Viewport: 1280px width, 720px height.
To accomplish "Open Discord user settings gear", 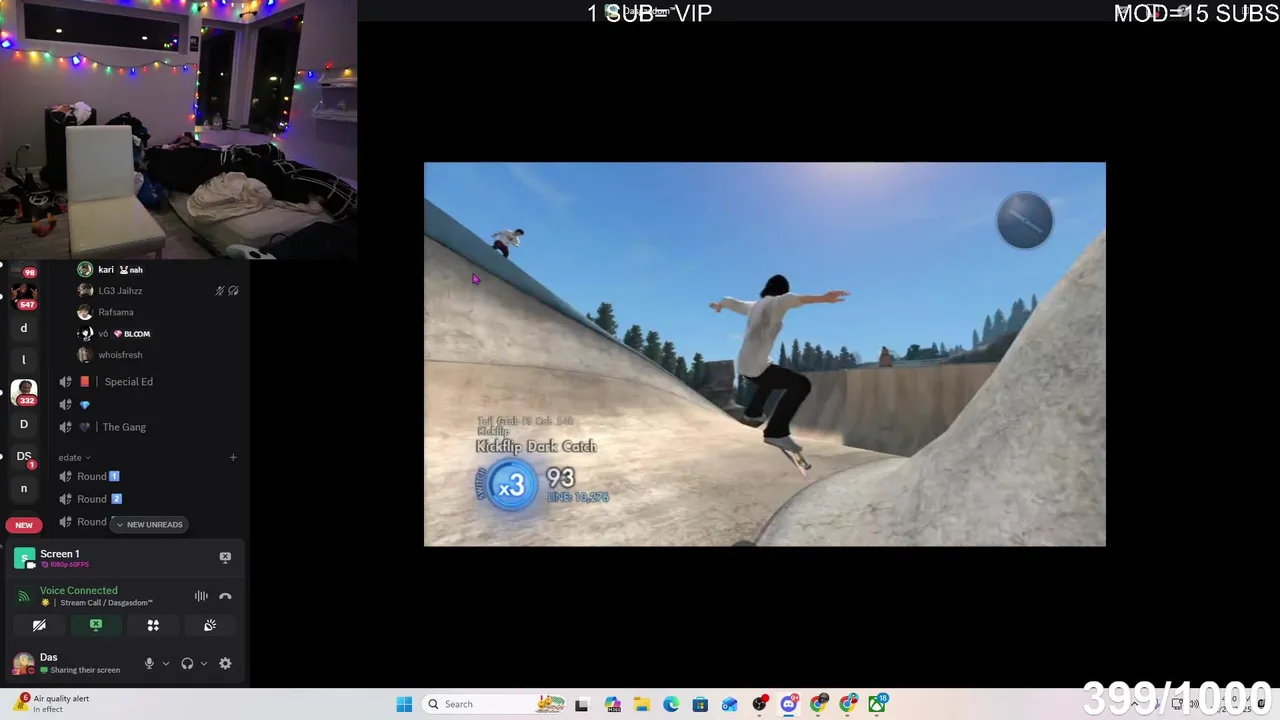I will click(x=225, y=663).
